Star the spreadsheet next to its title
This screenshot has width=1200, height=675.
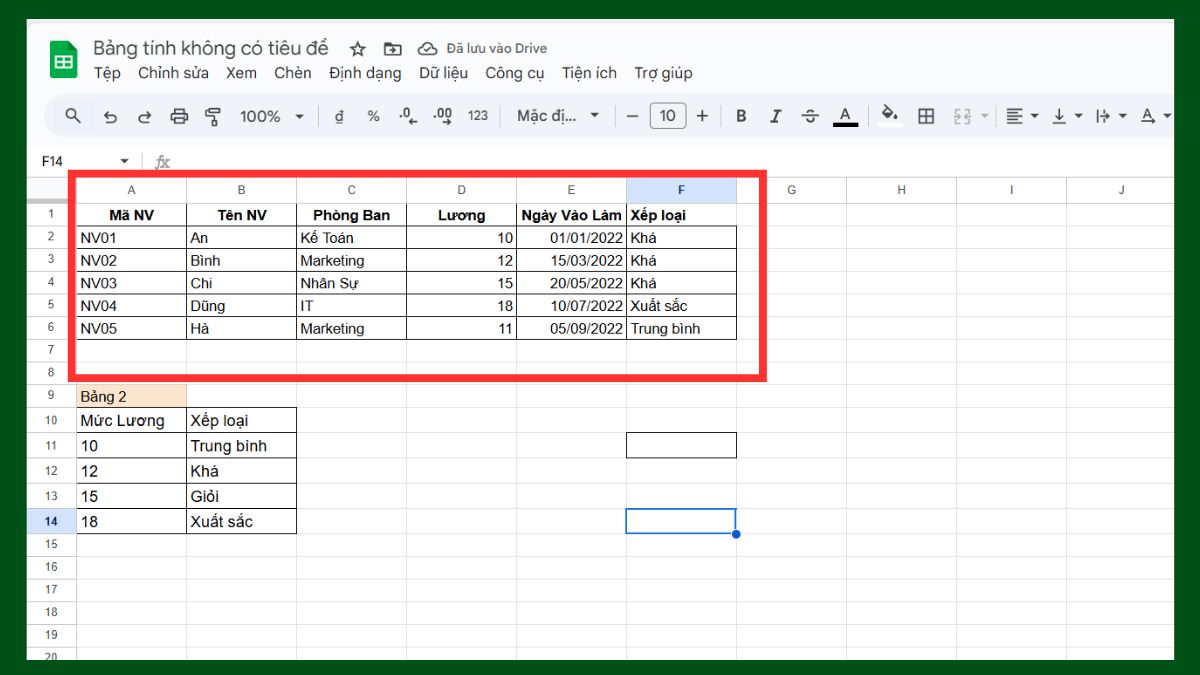[x=356, y=47]
